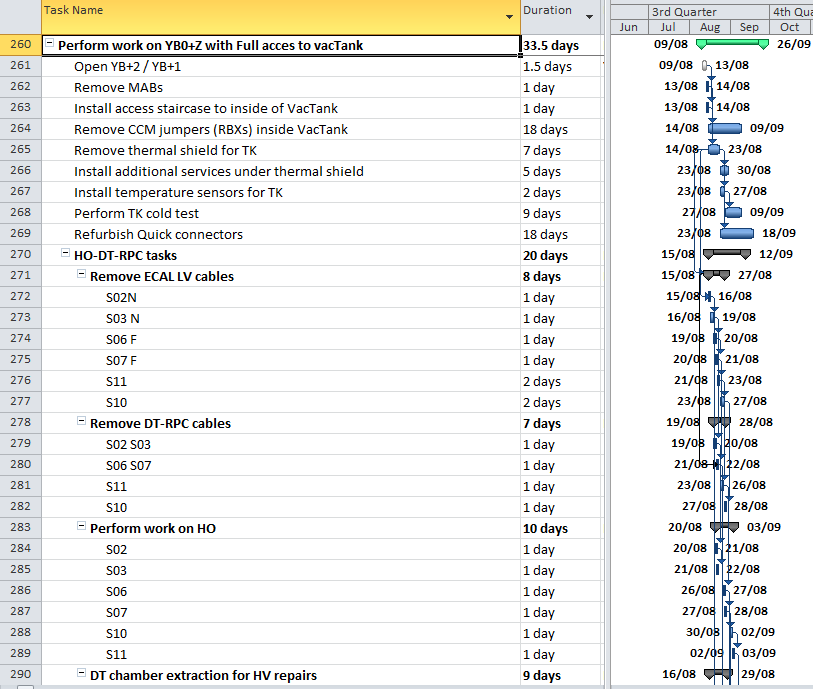Click the black summary bar ending 12/09
Image resolution: width=813 pixels, height=689 pixels.
(x=727, y=253)
